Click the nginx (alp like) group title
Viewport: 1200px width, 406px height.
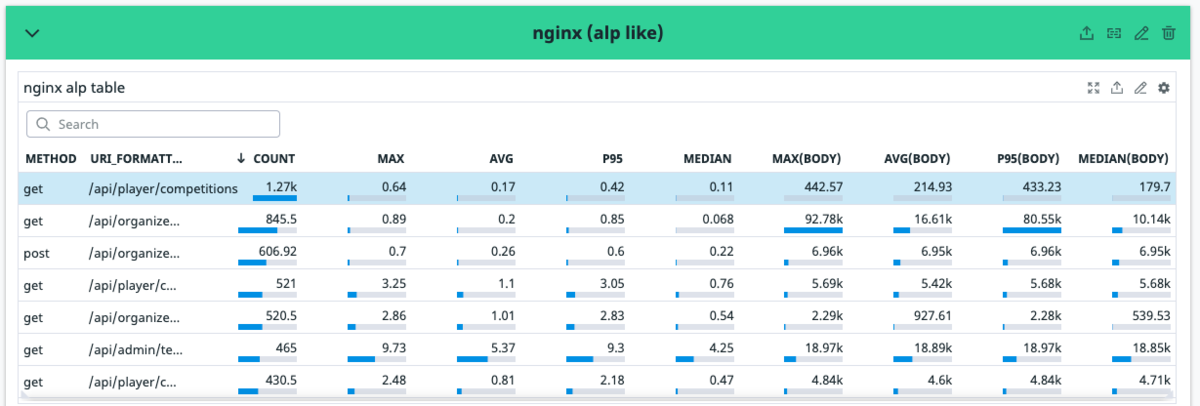(598, 33)
